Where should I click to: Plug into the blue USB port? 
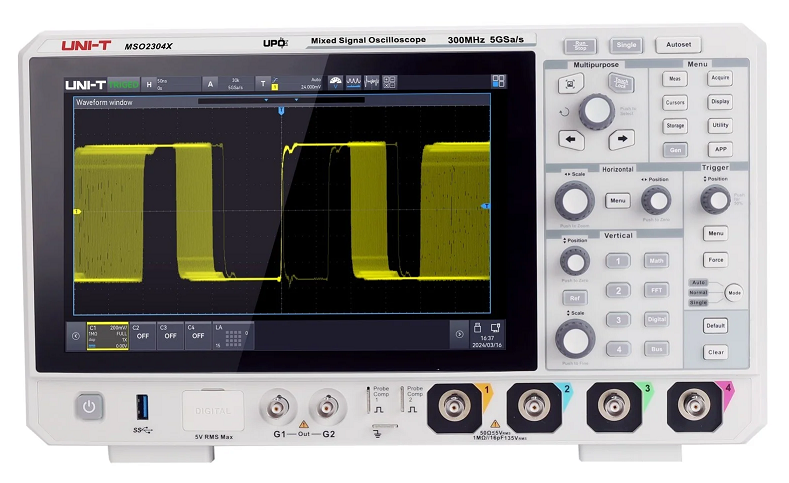pos(142,407)
